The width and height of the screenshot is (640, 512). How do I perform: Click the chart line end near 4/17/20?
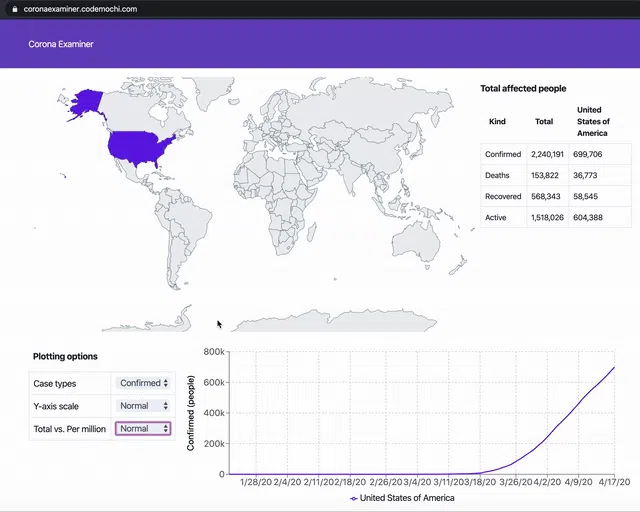[x=614, y=367]
